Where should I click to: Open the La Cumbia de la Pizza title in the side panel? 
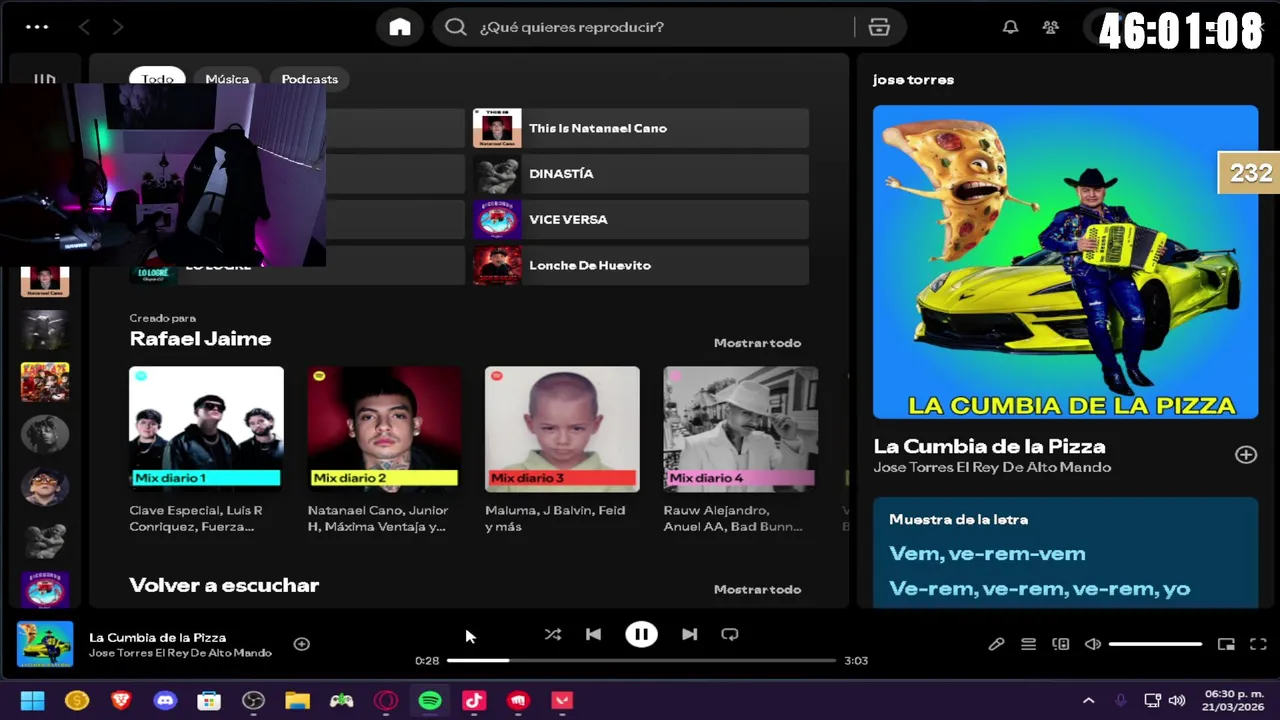pyautogui.click(x=989, y=446)
